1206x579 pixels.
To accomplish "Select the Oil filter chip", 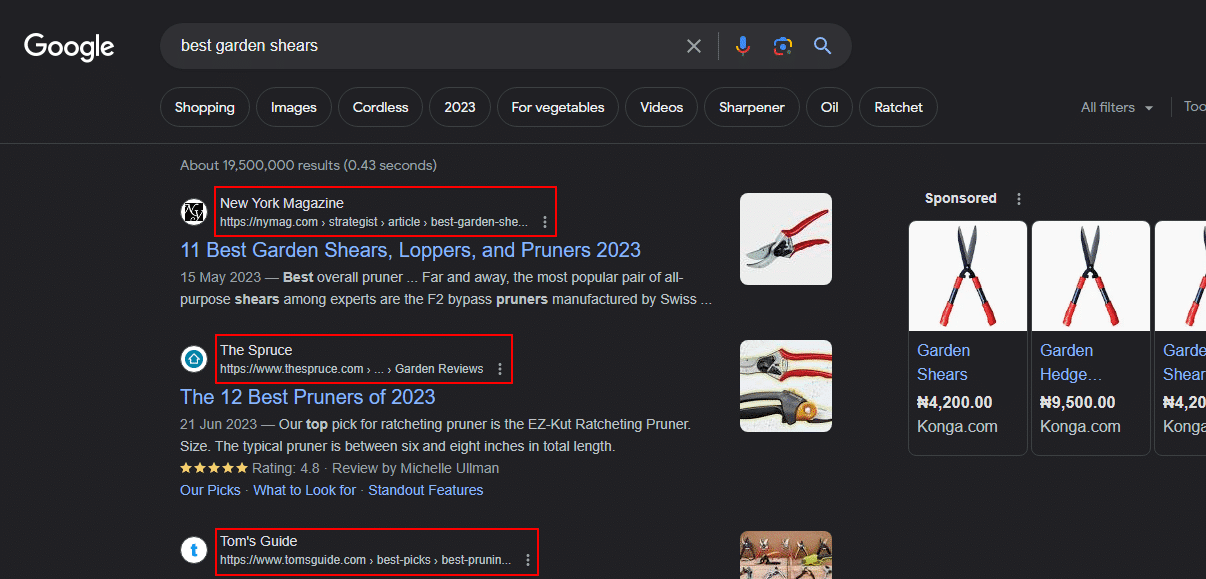I will 830,107.
